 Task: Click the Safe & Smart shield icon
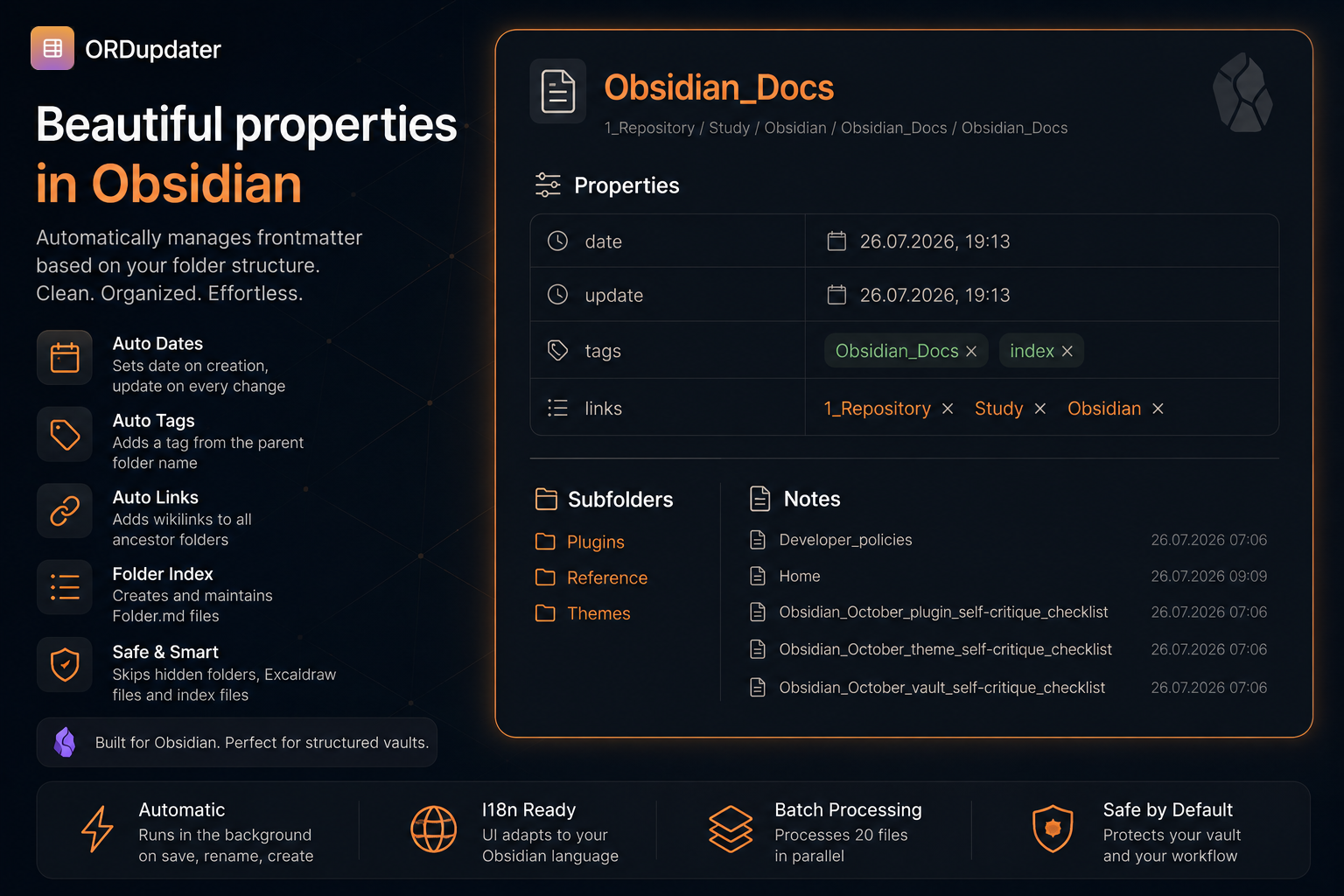[65, 665]
